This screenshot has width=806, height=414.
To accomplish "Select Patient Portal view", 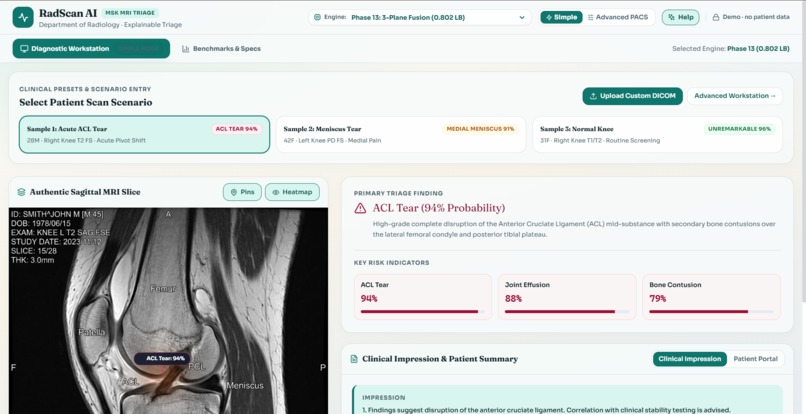I will pyautogui.click(x=755, y=359).
